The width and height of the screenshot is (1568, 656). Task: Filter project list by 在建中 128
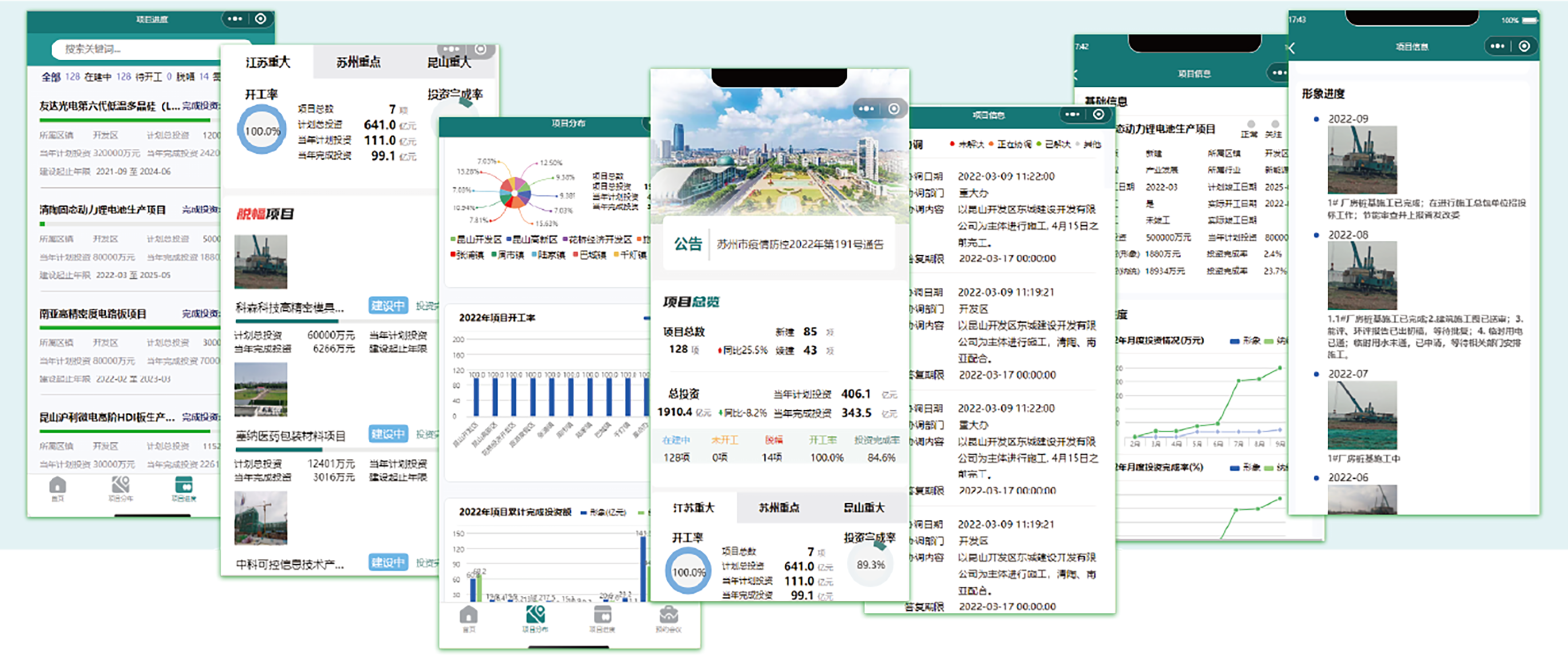107,76
